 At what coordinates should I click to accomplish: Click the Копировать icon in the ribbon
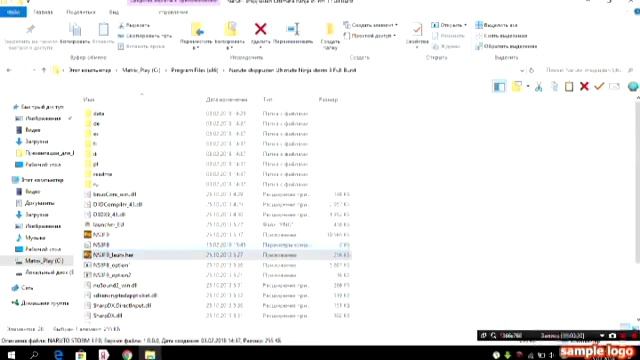(75, 30)
